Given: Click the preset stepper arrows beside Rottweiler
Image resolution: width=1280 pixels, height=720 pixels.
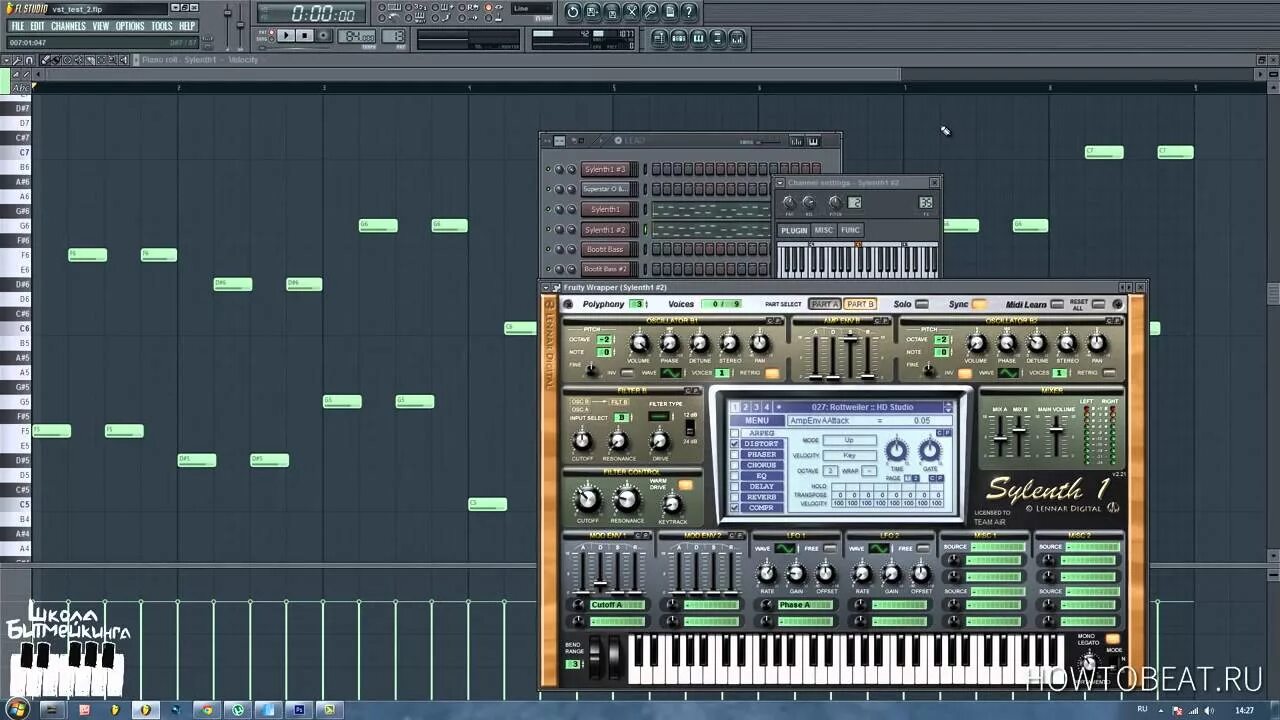Looking at the screenshot, I should pos(948,407).
